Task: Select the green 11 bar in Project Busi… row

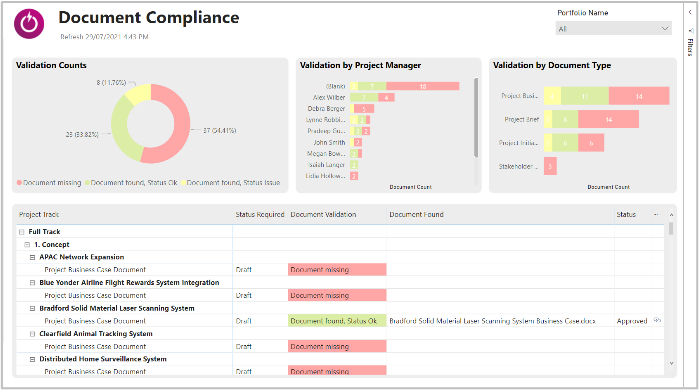Action: point(584,96)
